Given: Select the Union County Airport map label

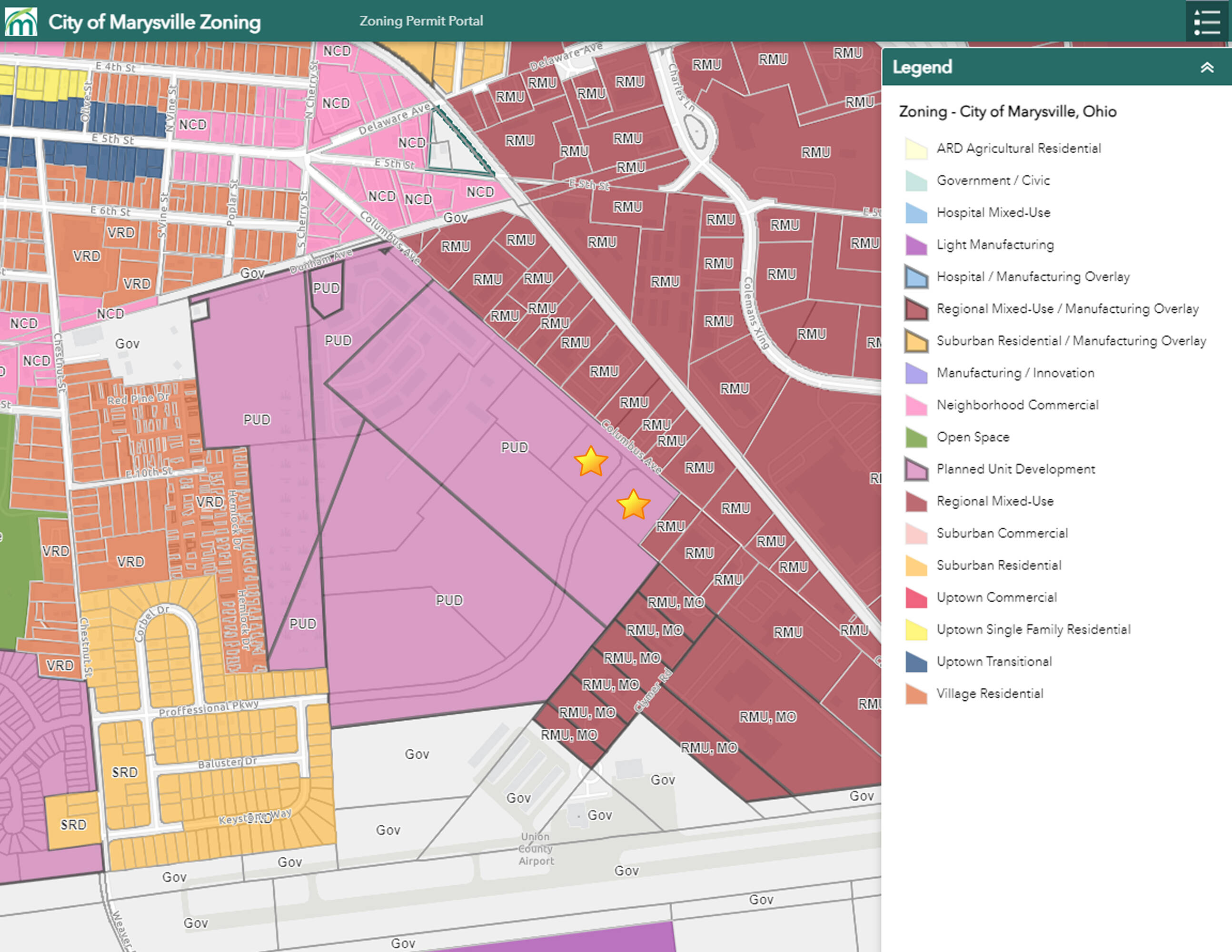Looking at the screenshot, I should click(536, 848).
